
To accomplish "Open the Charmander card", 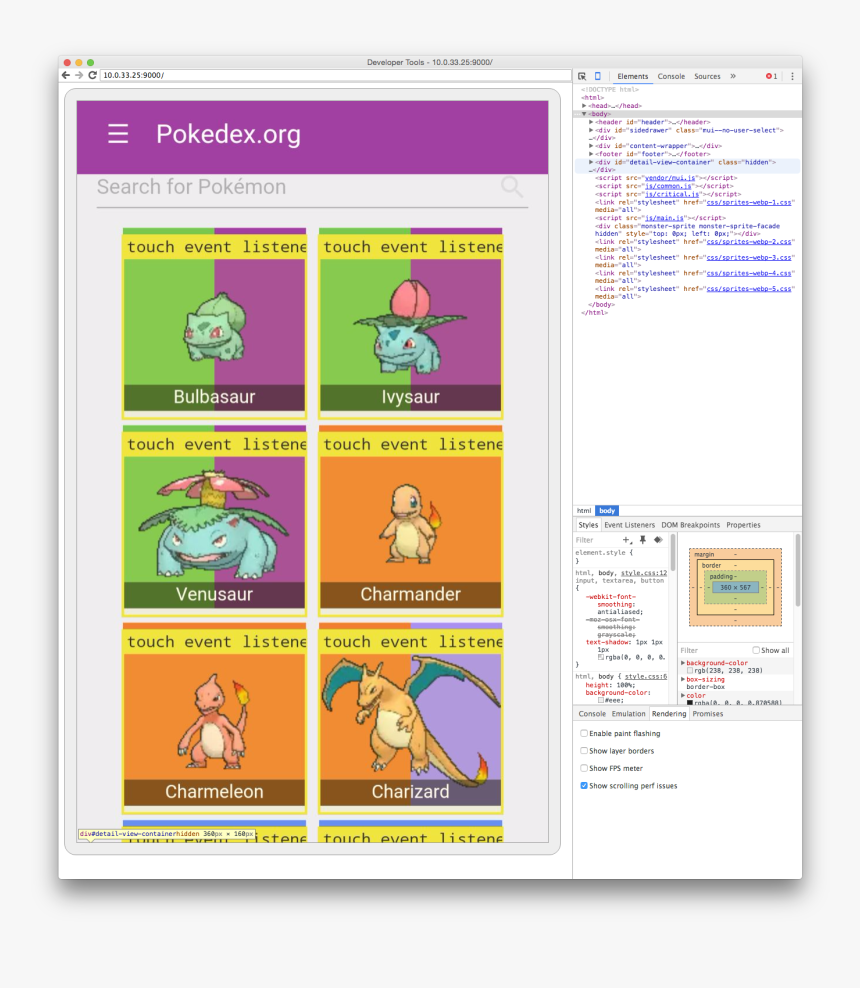I will point(411,521).
